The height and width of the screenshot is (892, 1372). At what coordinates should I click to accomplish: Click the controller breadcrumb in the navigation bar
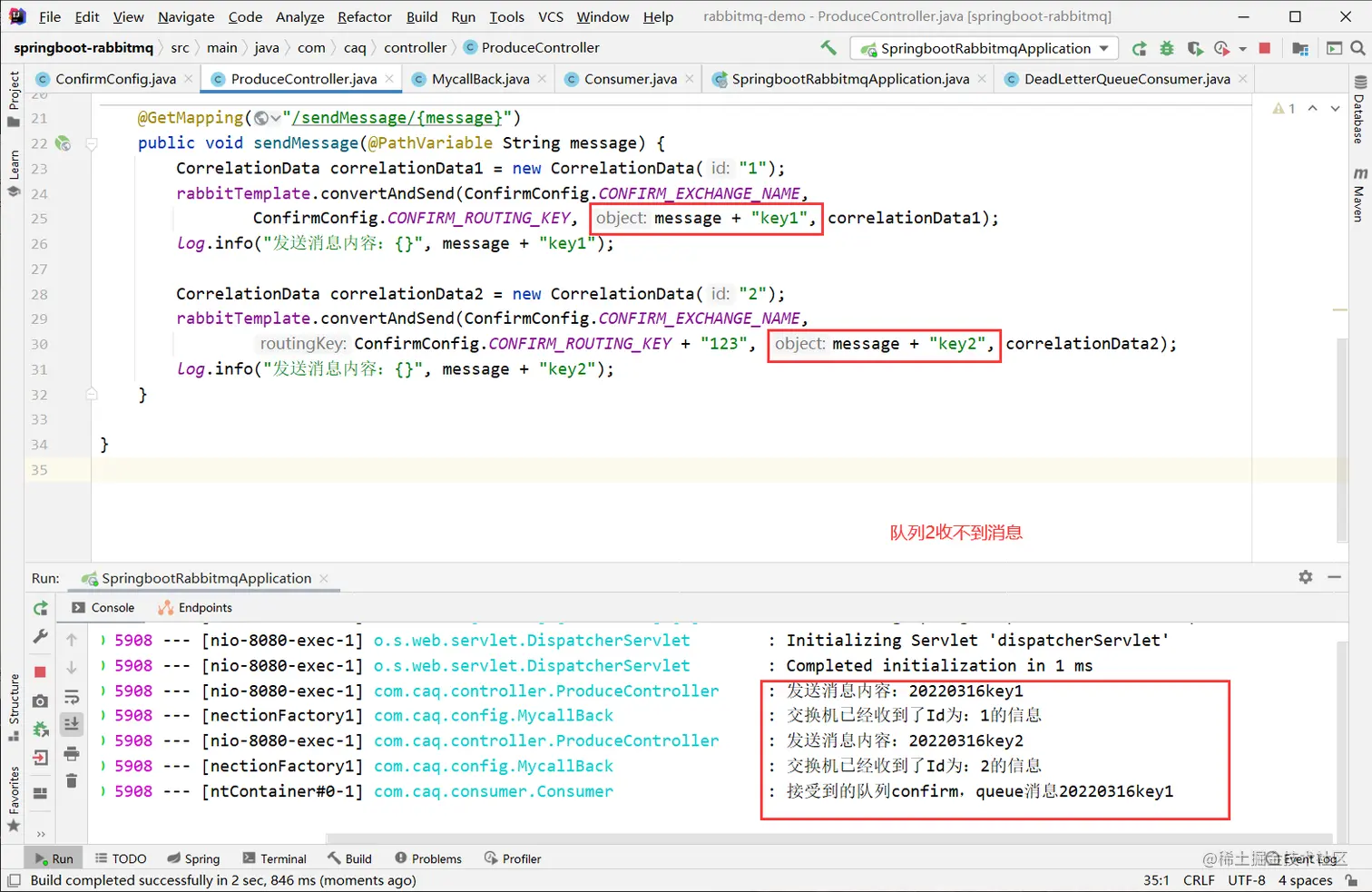tap(415, 47)
